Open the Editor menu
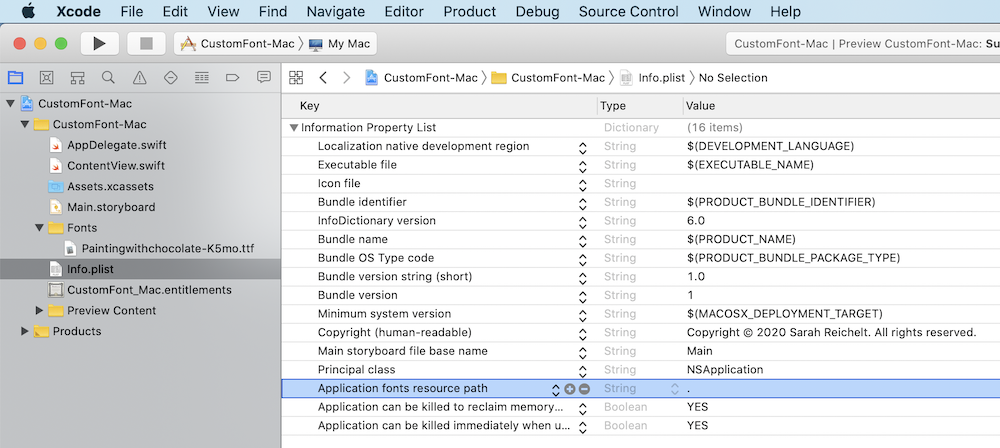Image resolution: width=1000 pixels, height=448 pixels. (x=404, y=11)
